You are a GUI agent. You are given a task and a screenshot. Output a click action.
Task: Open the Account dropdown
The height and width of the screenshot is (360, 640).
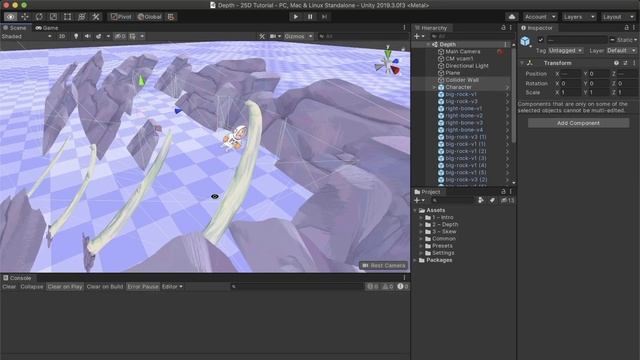[540, 17]
